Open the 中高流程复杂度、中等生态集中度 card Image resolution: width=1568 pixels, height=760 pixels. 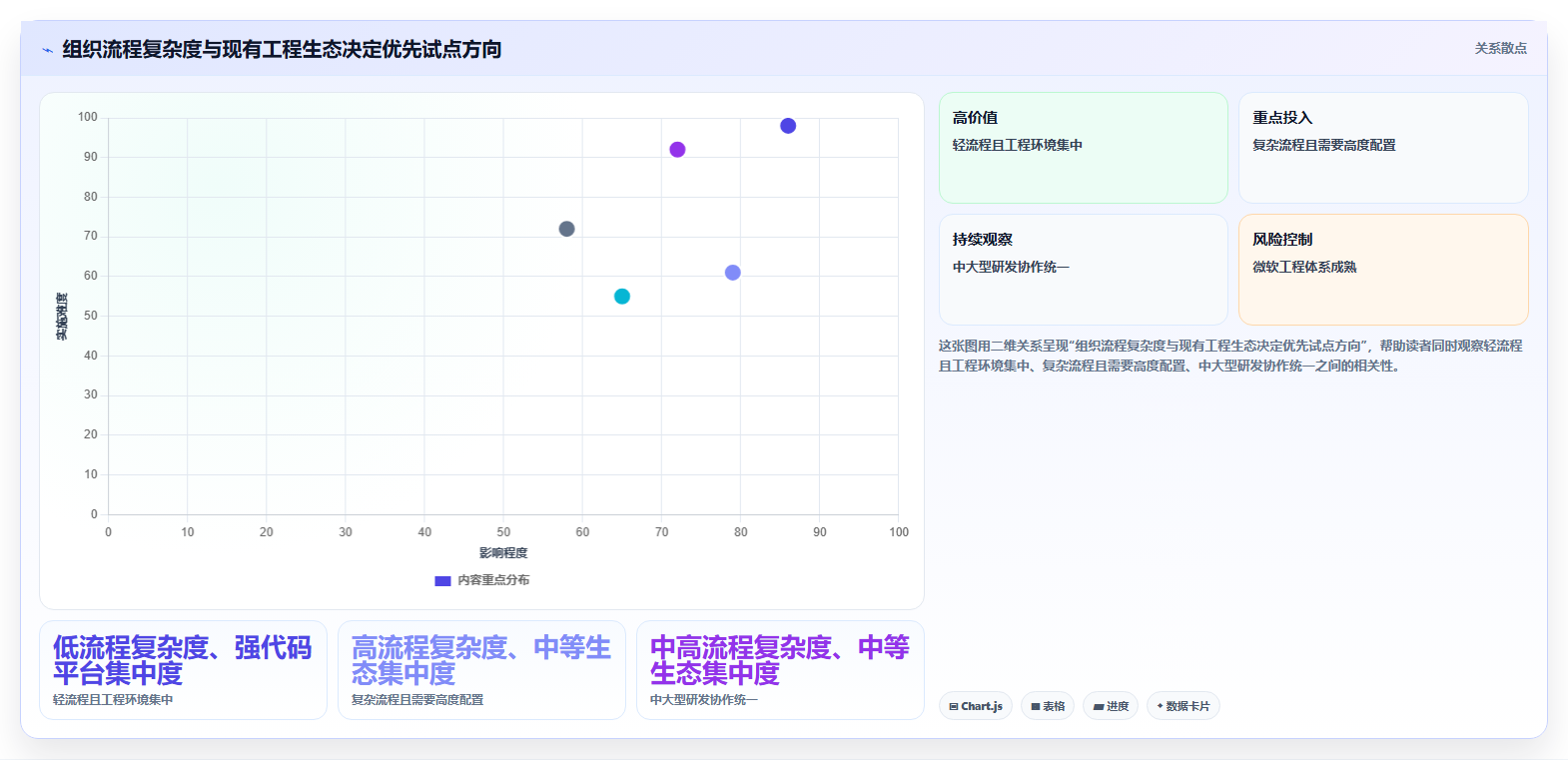(780, 670)
